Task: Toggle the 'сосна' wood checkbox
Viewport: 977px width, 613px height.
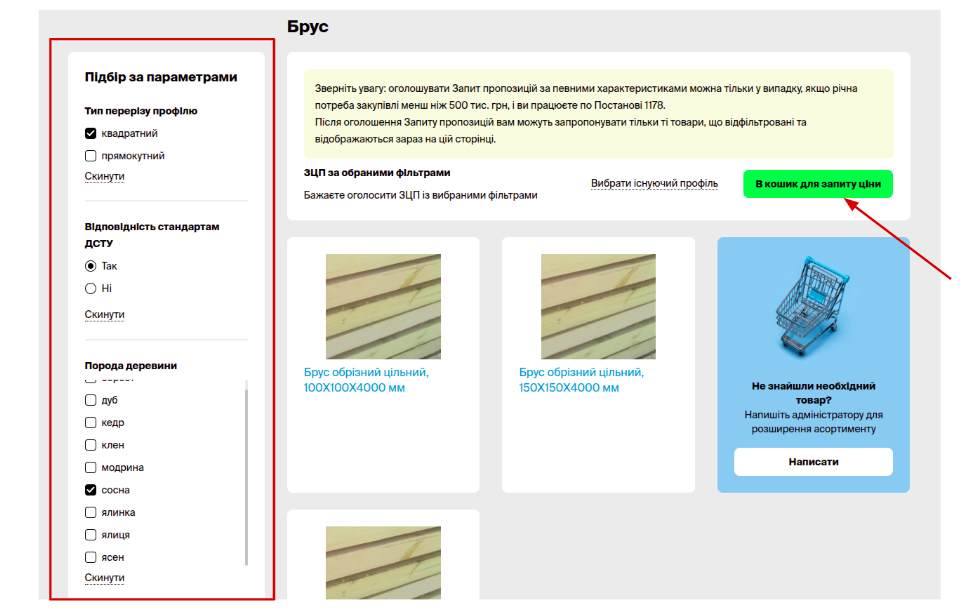Action: [91, 490]
